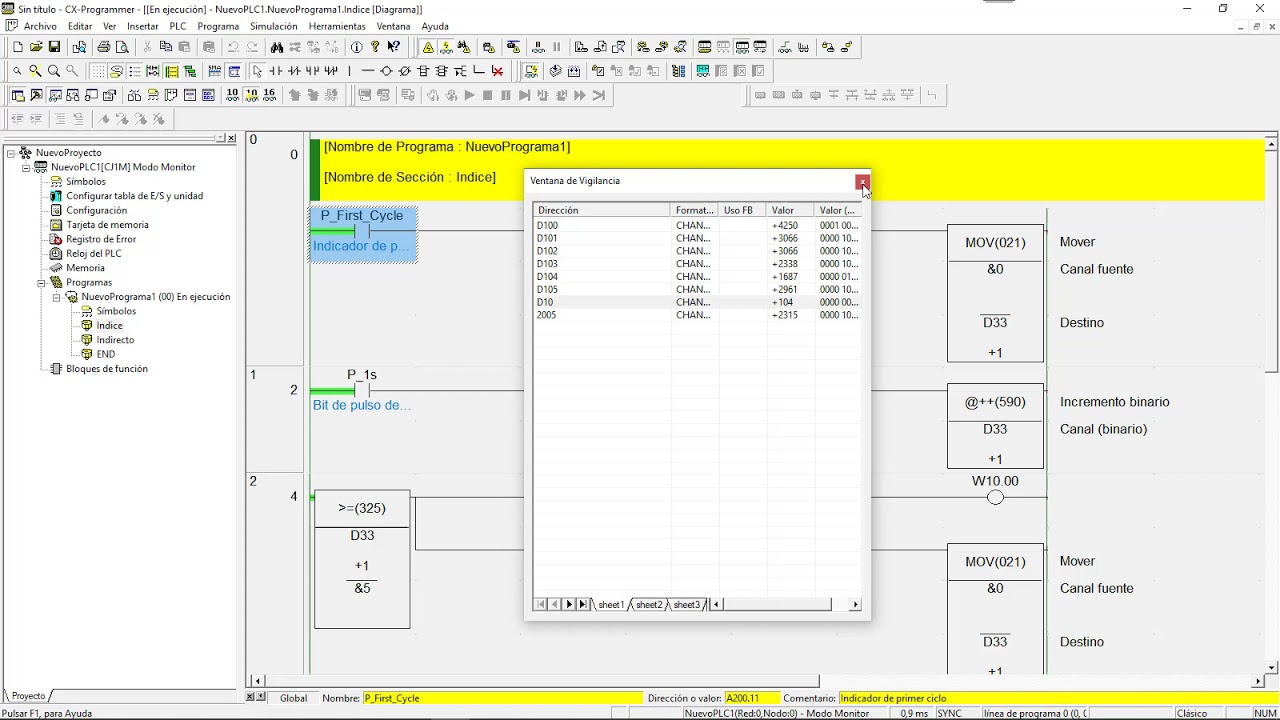
Task: Select the Indirecto program section
Action: coord(116,340)
